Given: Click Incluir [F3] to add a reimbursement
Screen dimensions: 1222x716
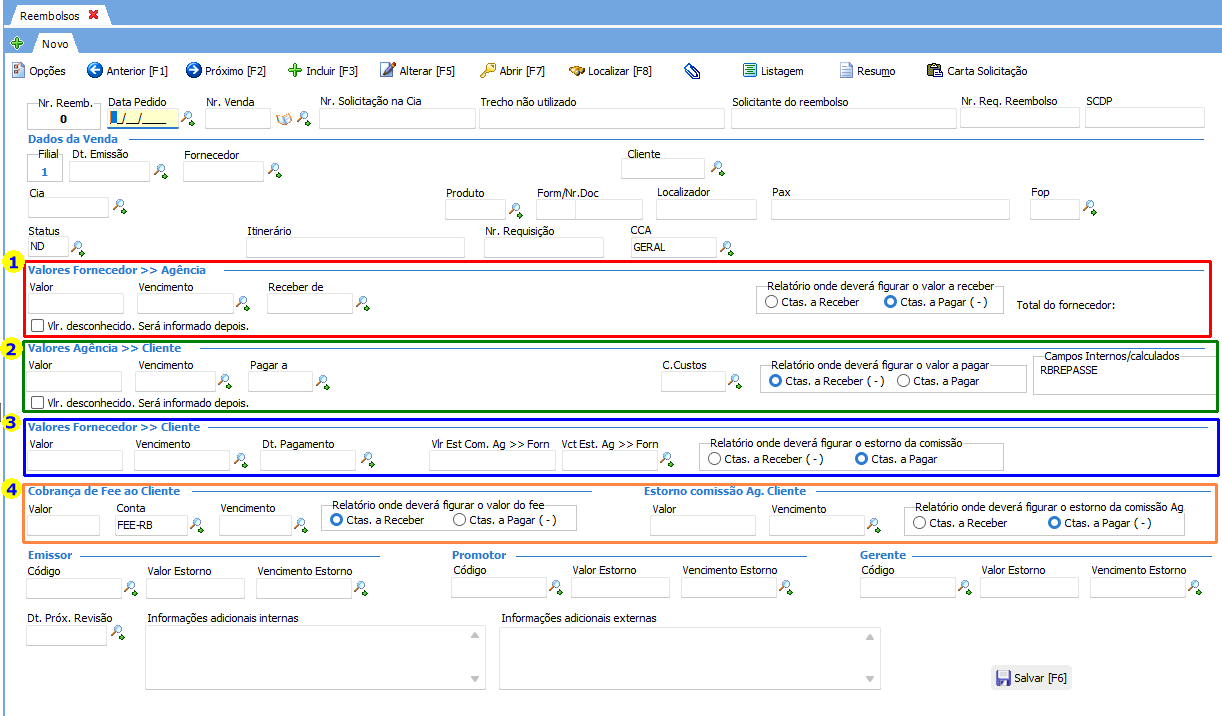Looking at the screenshot, I should coord(322,71).
